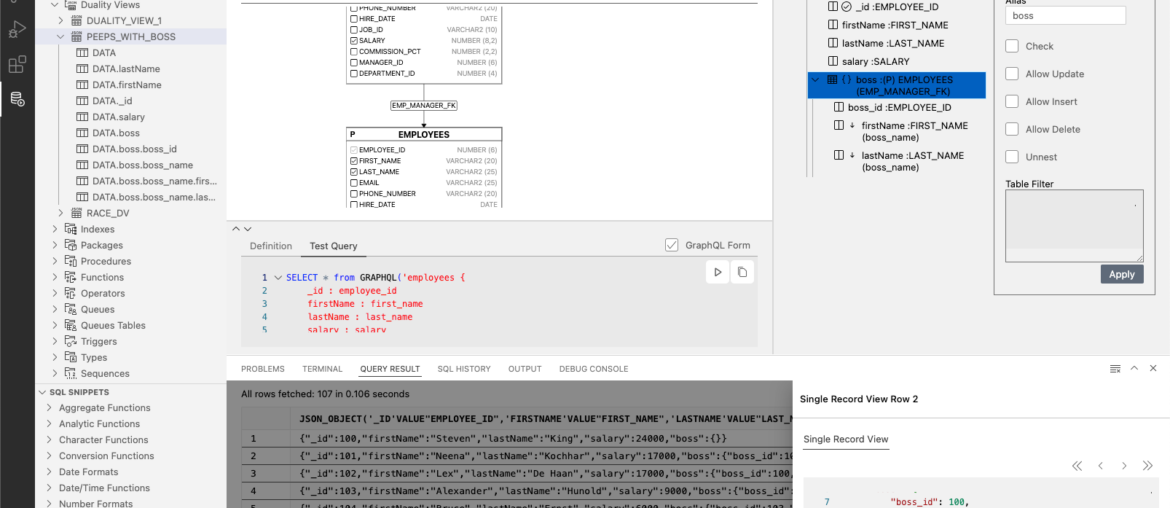1170x508 pixels.
Task: Click the Sequences folder icon
Action: [71, 374]
